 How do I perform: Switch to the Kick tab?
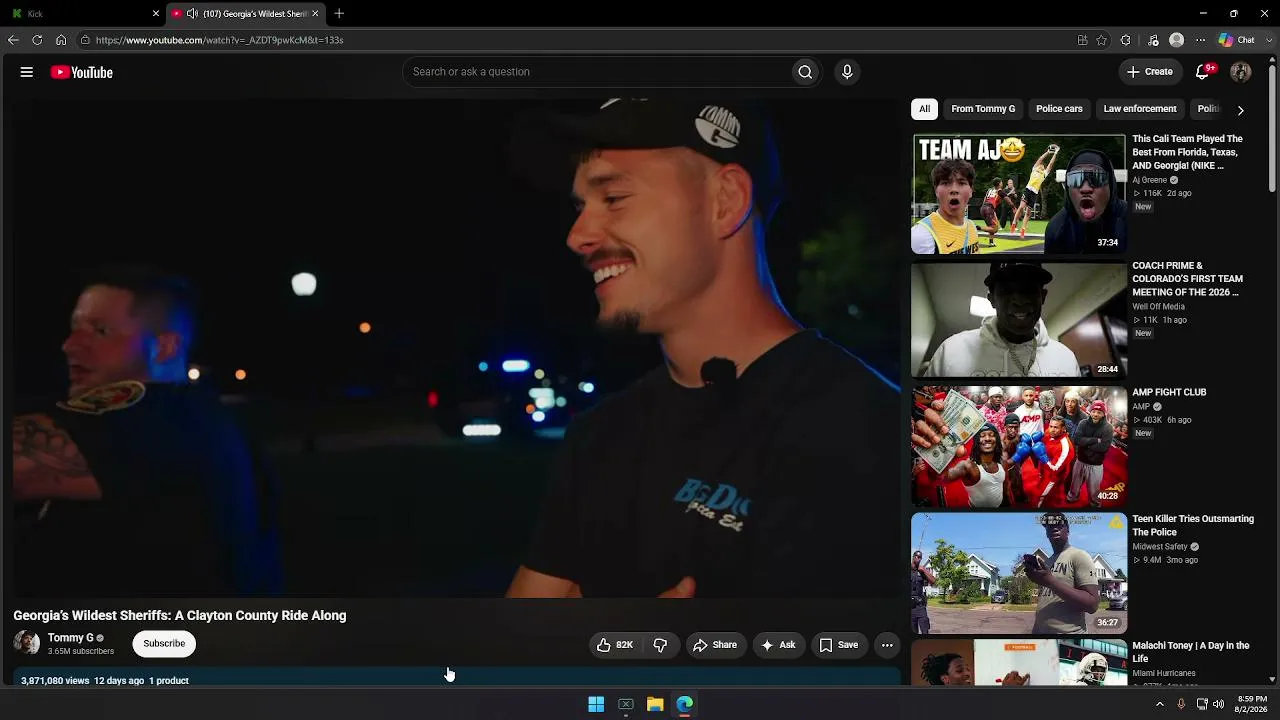[84, 14]
